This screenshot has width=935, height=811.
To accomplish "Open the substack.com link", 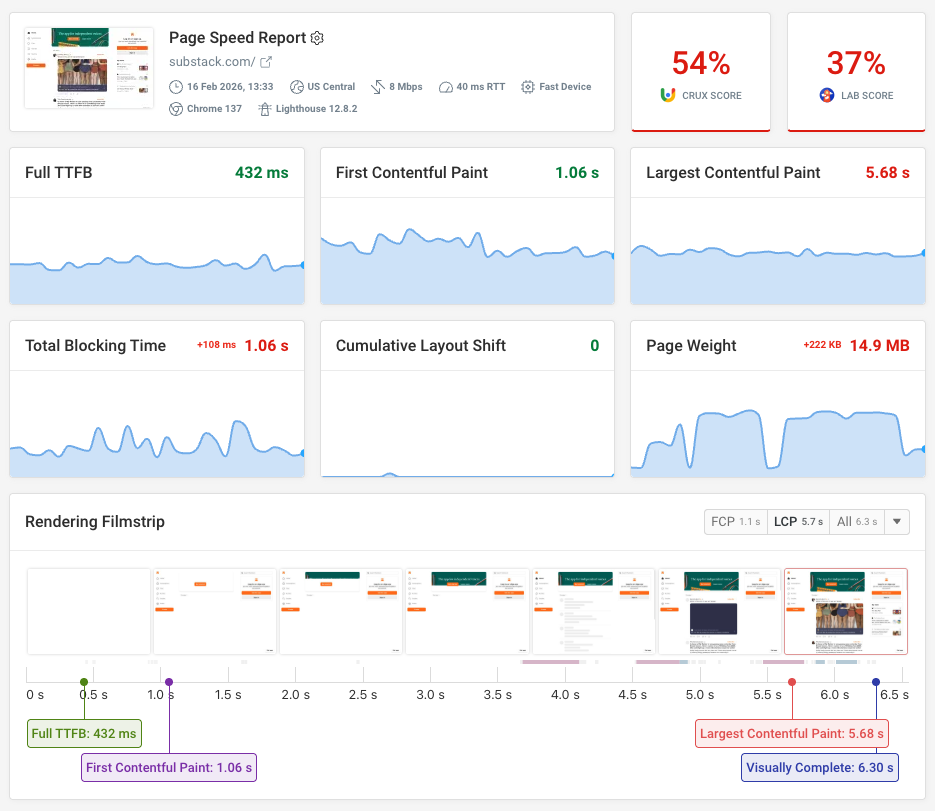I will pyautogui.click(x=212, y=60).
